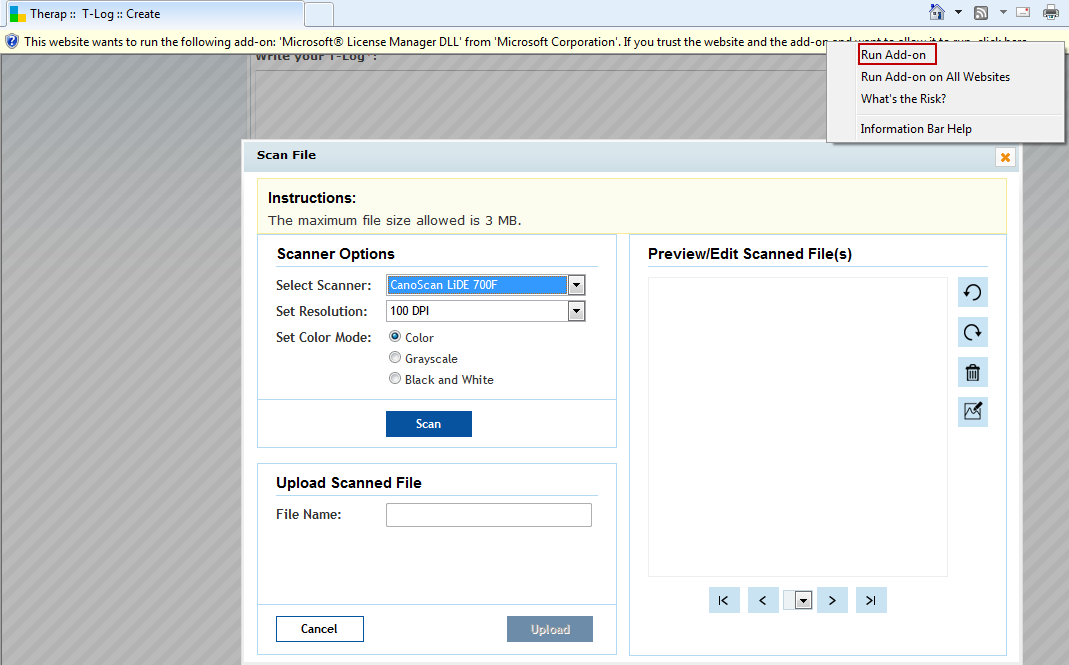Click the Therap tab favicon

[18, 14]
